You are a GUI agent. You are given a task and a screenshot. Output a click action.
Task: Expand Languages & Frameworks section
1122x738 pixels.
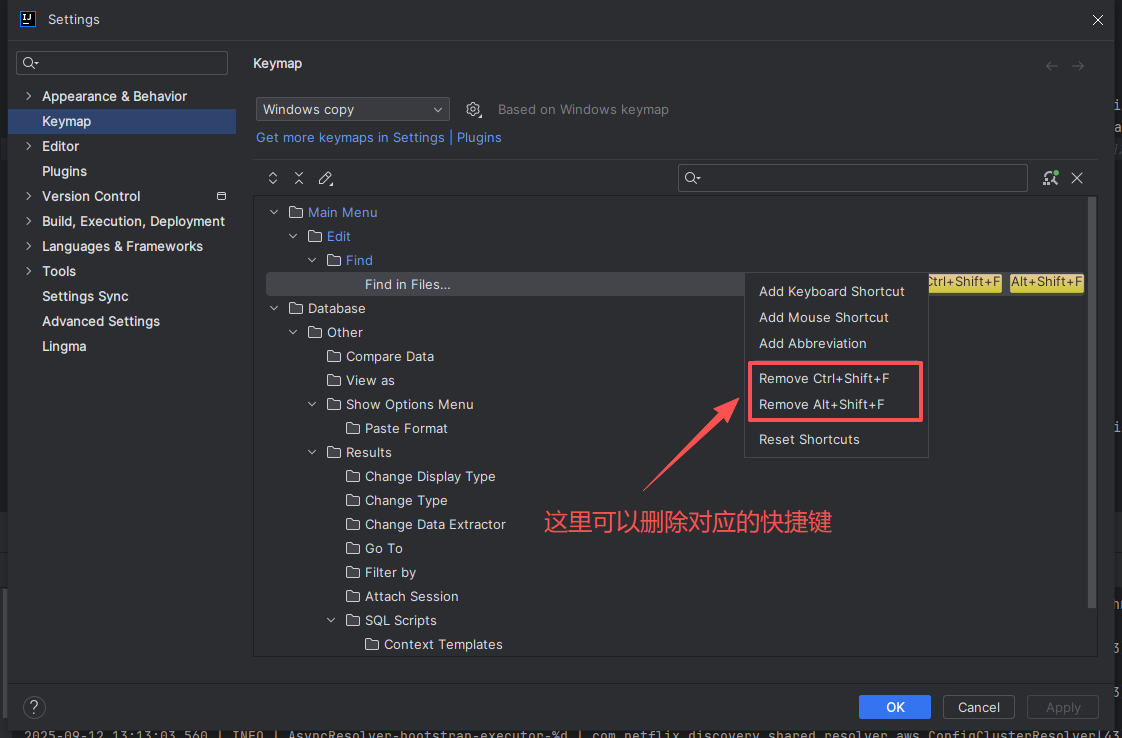pos(29,246)
